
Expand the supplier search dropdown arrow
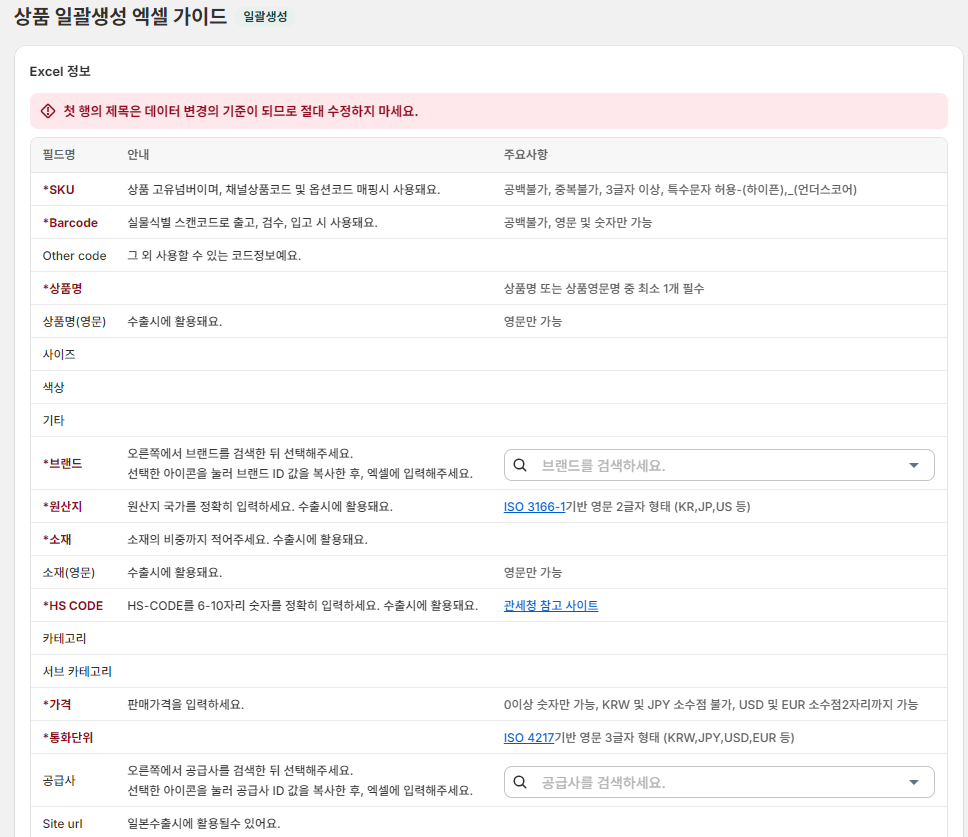point(914,783)
